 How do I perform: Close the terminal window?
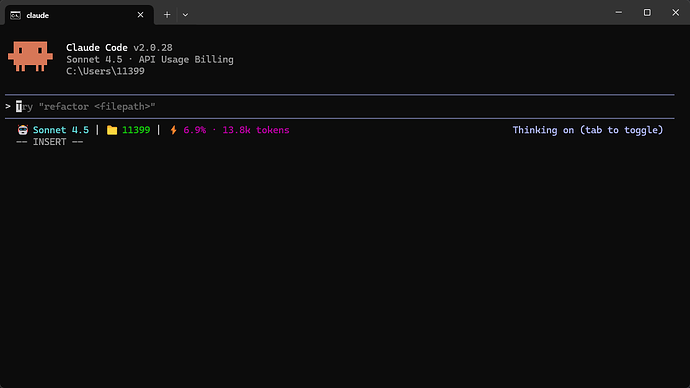675,12
